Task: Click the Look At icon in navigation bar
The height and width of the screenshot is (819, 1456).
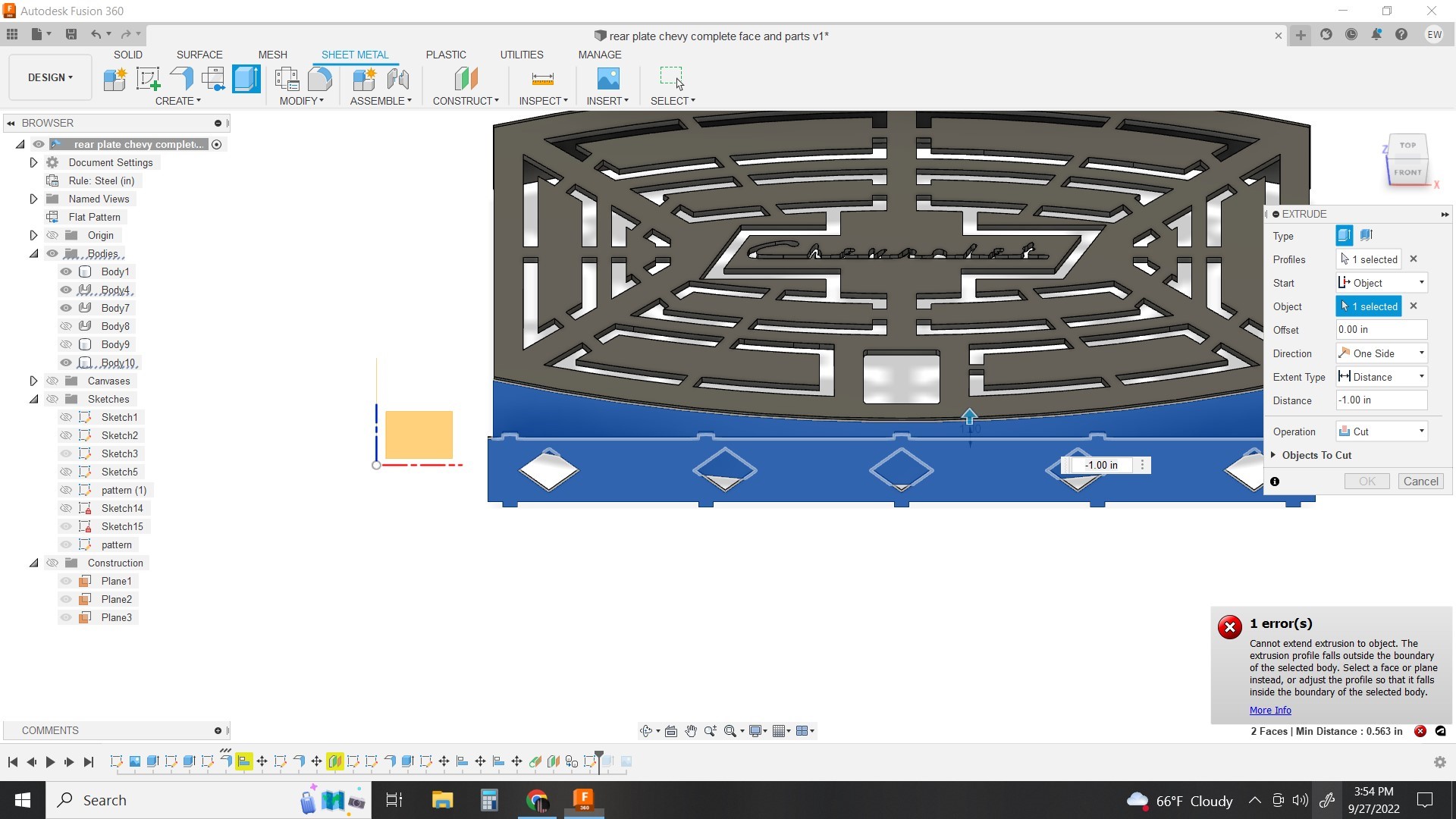Action: click(671, 731)
